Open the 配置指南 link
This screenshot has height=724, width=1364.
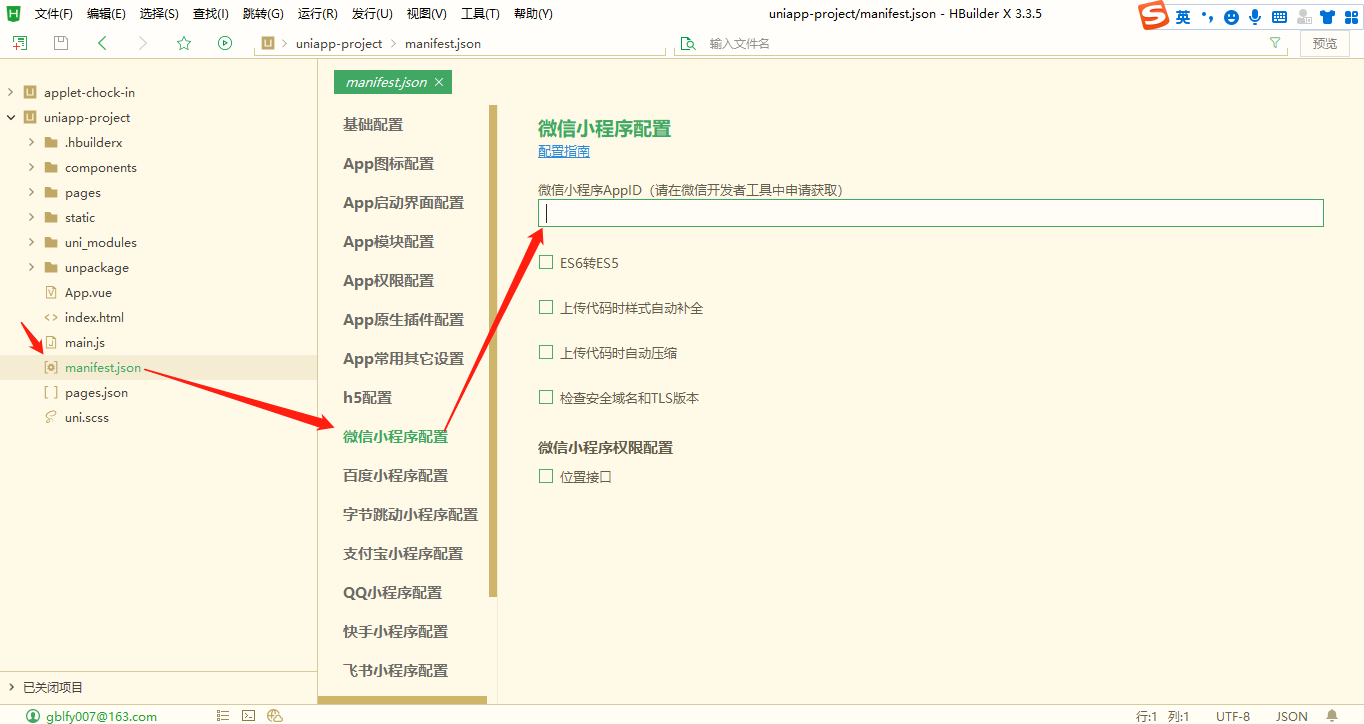pyautogui.click(x=564, y=151)
